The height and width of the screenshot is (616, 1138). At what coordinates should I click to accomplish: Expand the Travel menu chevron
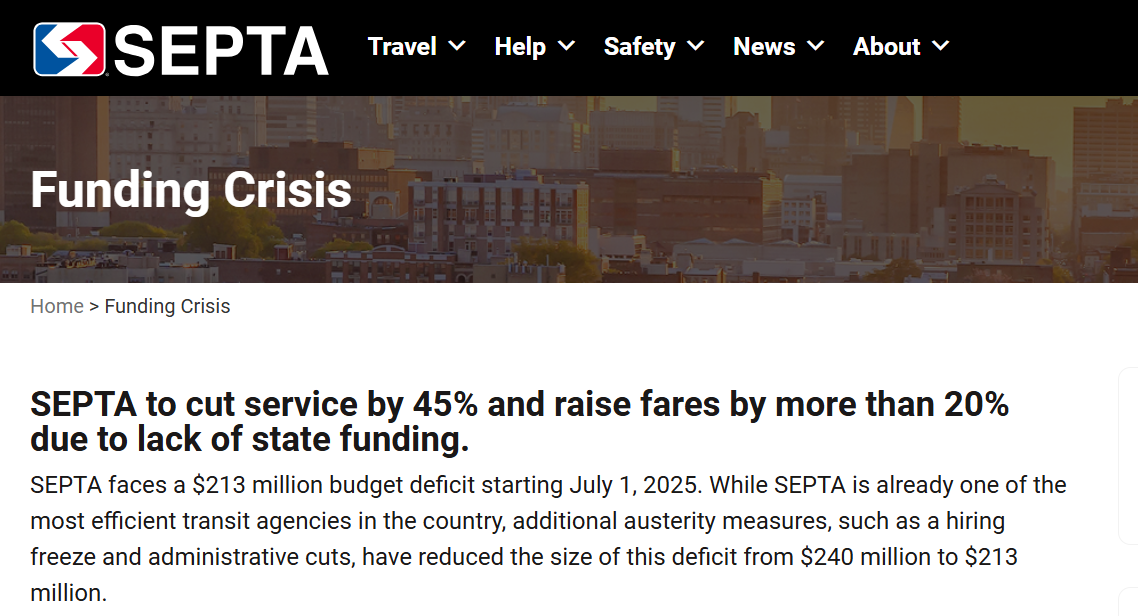coord(457,46)
